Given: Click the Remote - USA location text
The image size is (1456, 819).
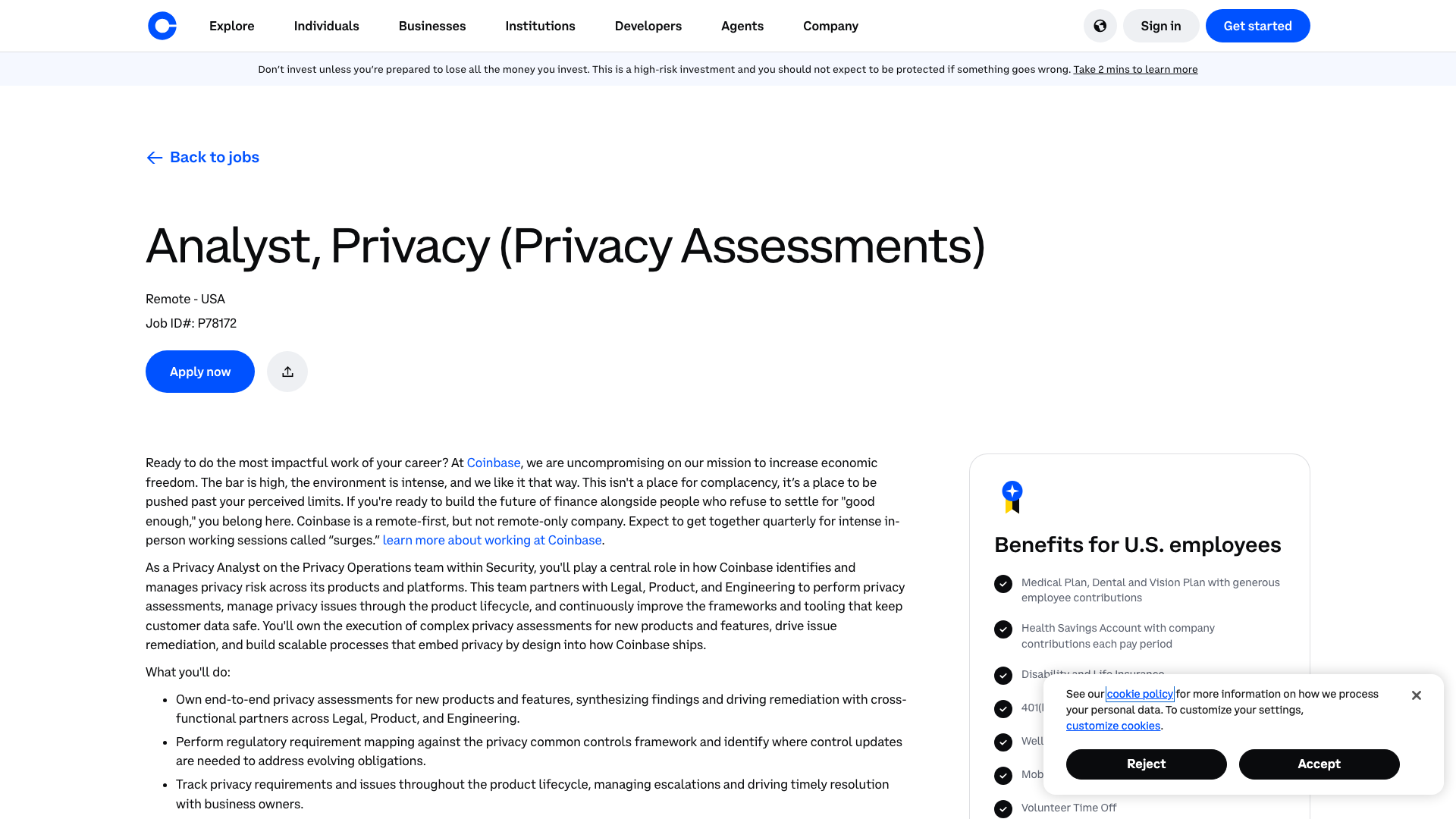Looking at the screenshot, I should click(x=185, y=299).
